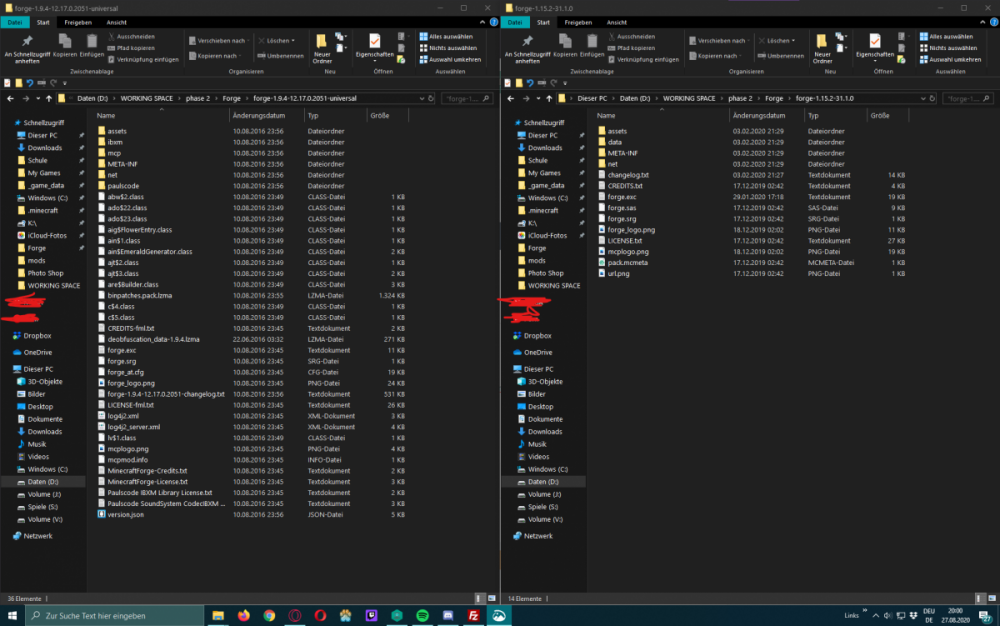Select binpatches.pack.lzma file in the file list
This screenshot has height=626, width=1000.
tap(140, 296)
